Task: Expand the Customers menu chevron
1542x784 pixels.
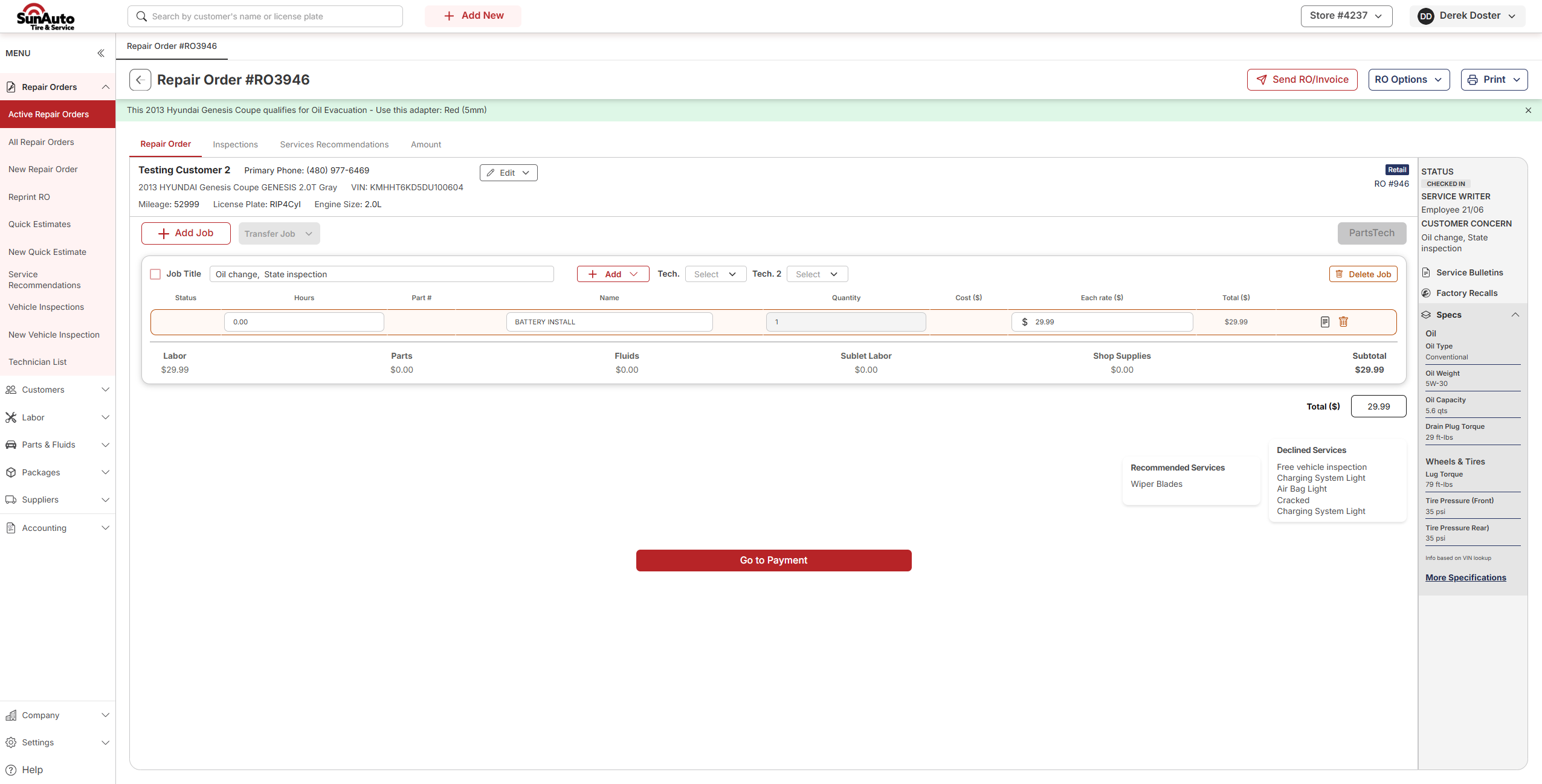Action: (x=106, y=390)
